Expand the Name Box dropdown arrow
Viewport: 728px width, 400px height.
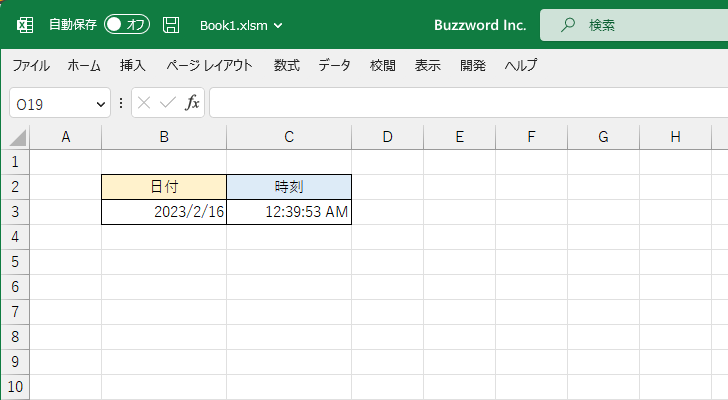(101, 104)
